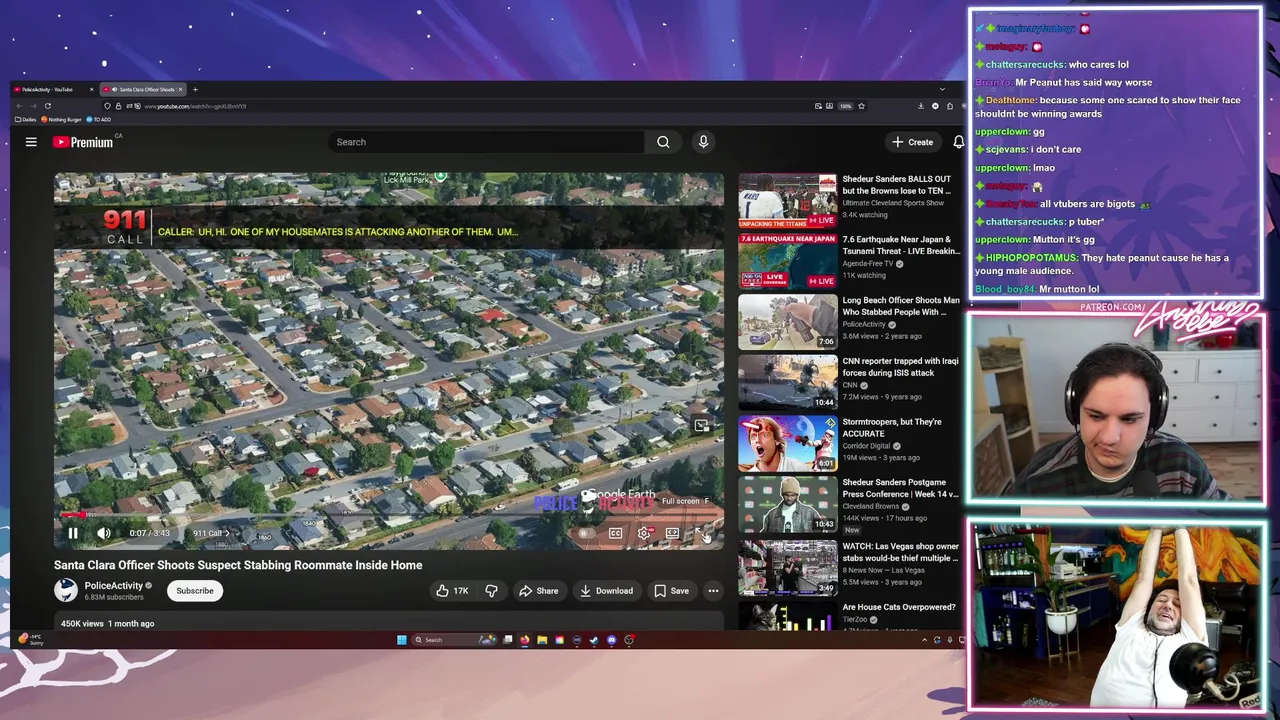The height and width of the screenshot is (720, 1280).
Task: Pause the video playback
Action: [x=73, y=533]
